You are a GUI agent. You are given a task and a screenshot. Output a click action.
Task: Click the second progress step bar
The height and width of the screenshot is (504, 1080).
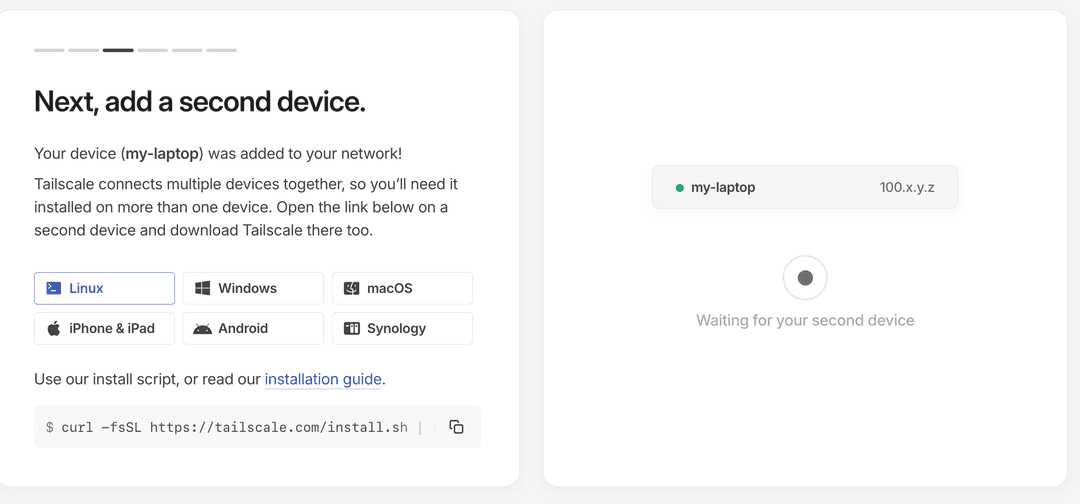pos(84,50)
